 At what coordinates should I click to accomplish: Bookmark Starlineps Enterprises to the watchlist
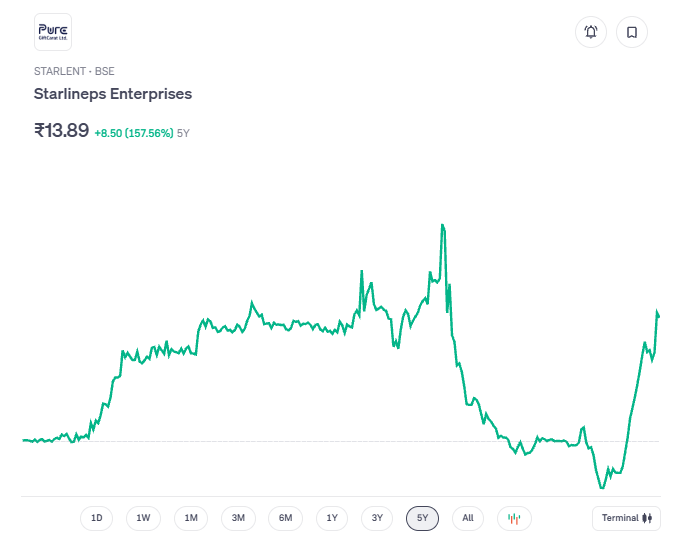point(632,32)
